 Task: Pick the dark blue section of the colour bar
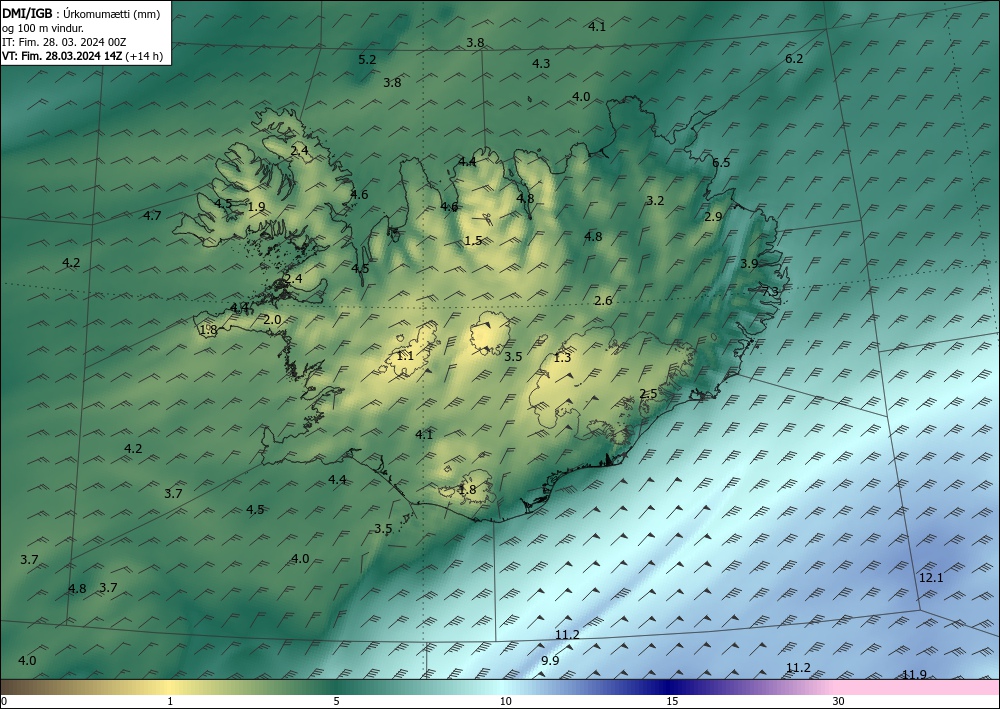(x=670, y=688)
